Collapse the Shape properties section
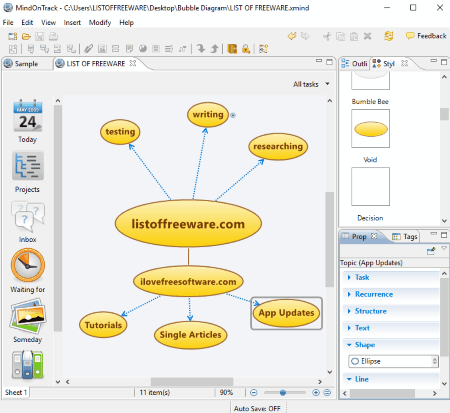Image resolution: width=450 pixels, height=413 pixels. (x=391, y=345)
